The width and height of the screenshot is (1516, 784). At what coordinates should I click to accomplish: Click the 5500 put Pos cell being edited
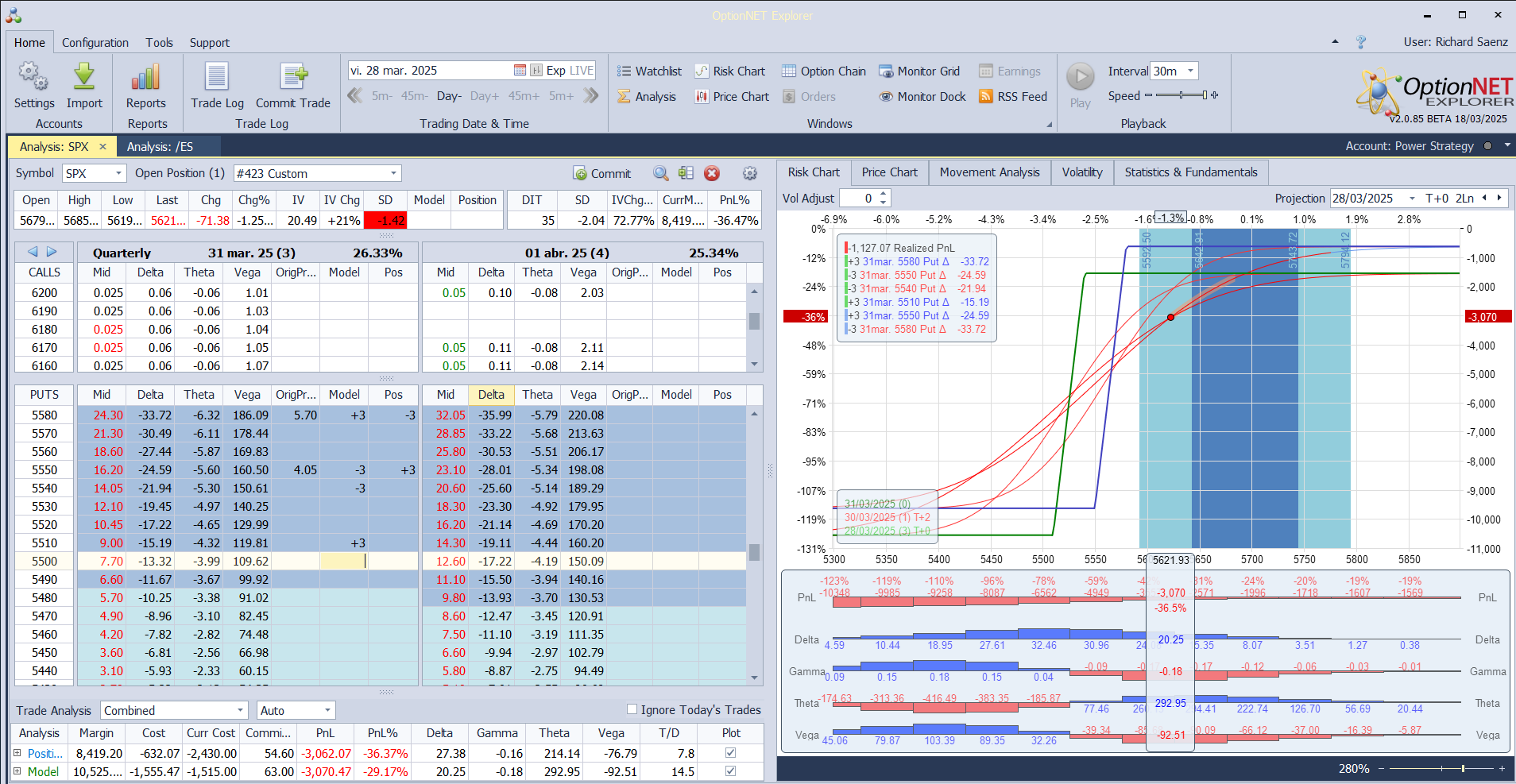point(343,562)
